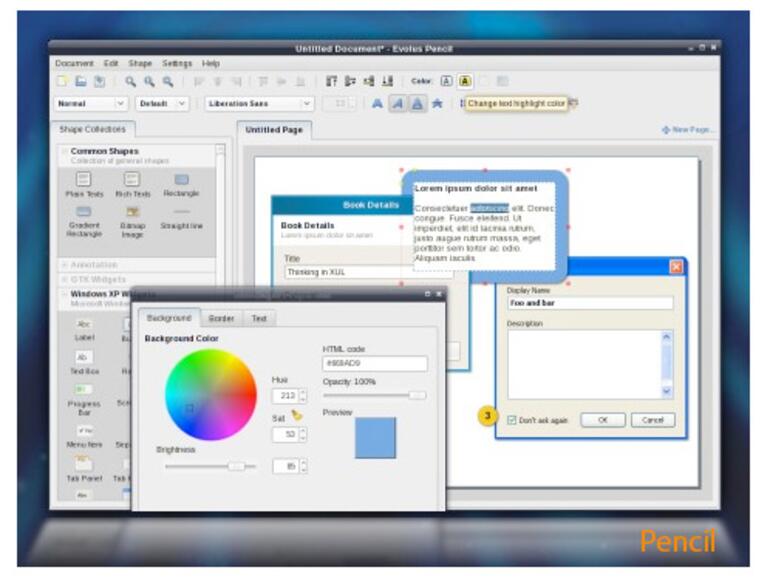Toggle italic text formatting
This screenshot has height=578, width=770.
coord(398,104)
